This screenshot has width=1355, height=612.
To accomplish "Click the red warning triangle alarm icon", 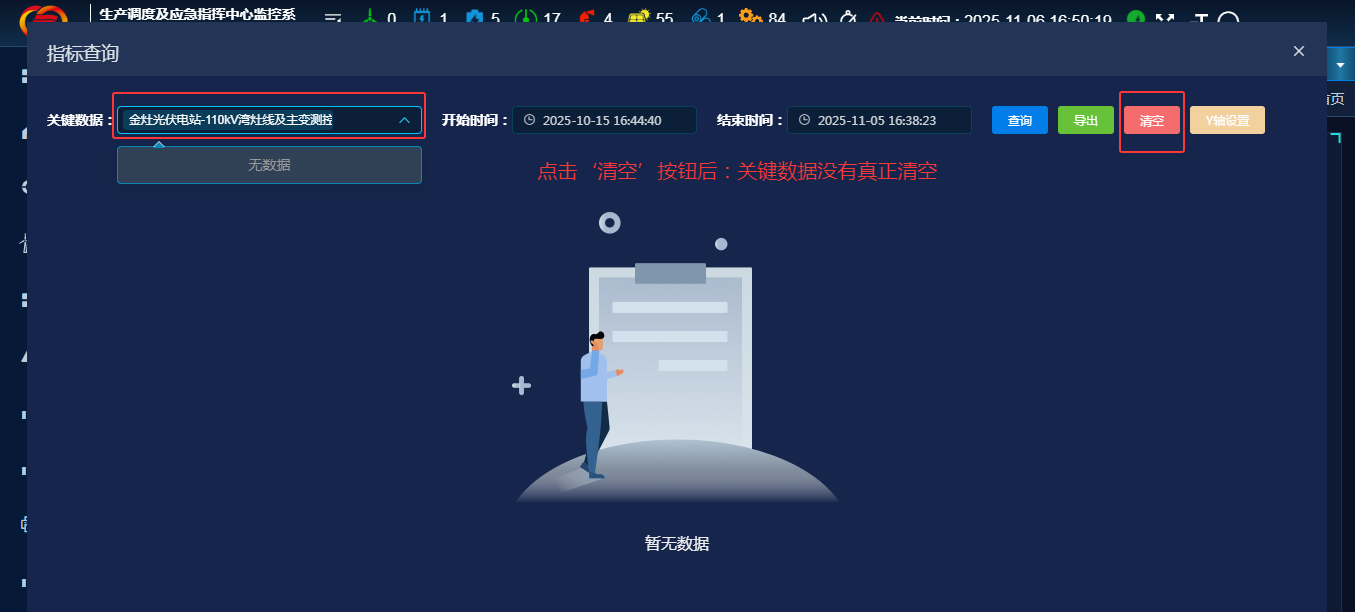I will pyautogui.click(x=877, y=19).
